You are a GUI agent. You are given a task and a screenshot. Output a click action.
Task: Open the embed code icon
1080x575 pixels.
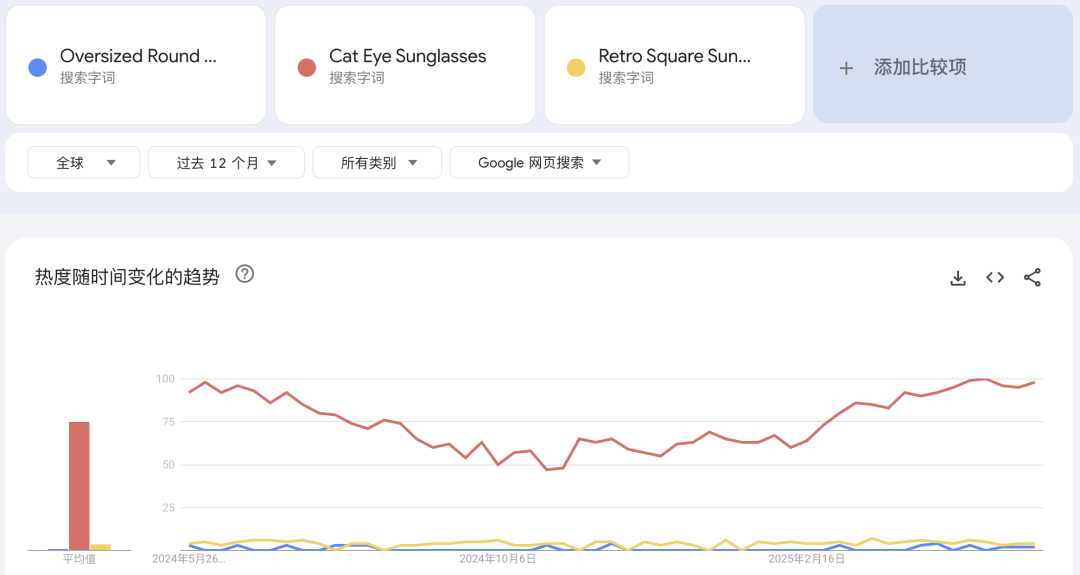(995, 278)
